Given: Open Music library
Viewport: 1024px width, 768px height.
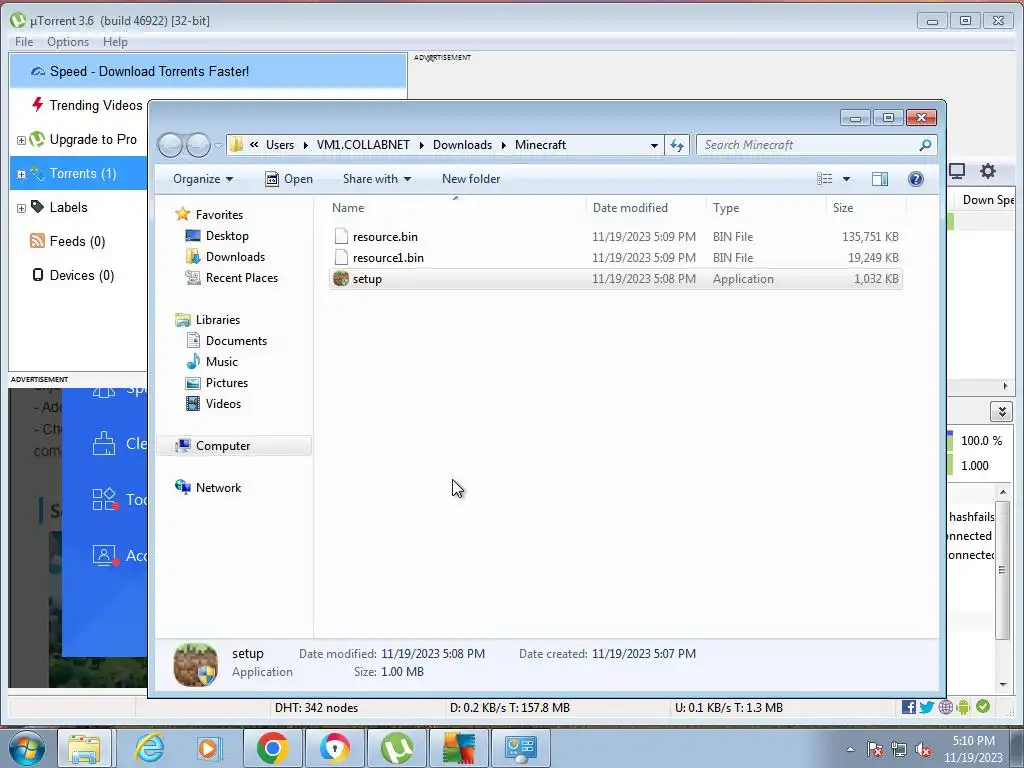Looking at the screenshot, I should [x=221, y=362].
